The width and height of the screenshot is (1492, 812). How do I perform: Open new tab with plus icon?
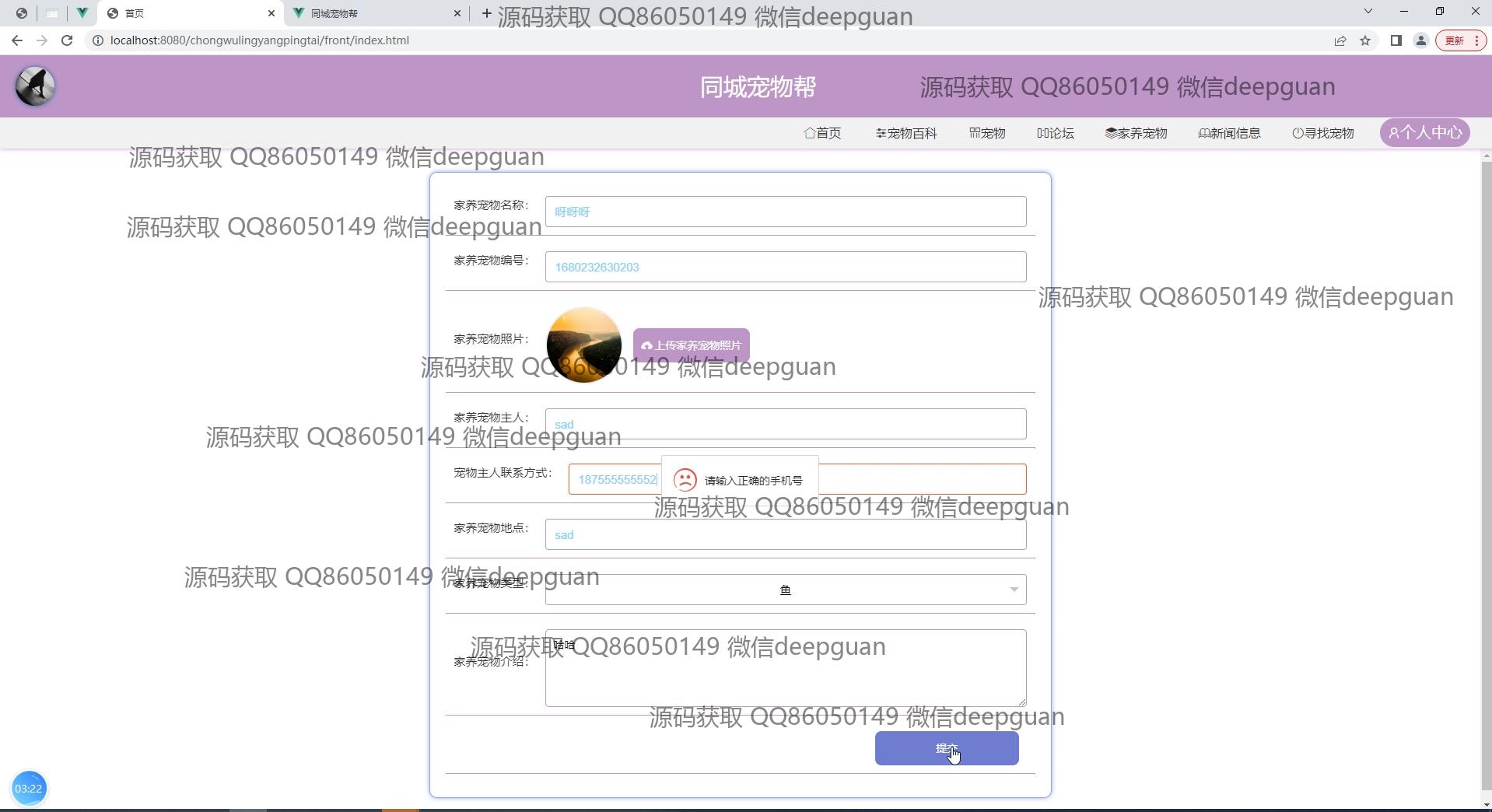[486, 13]
